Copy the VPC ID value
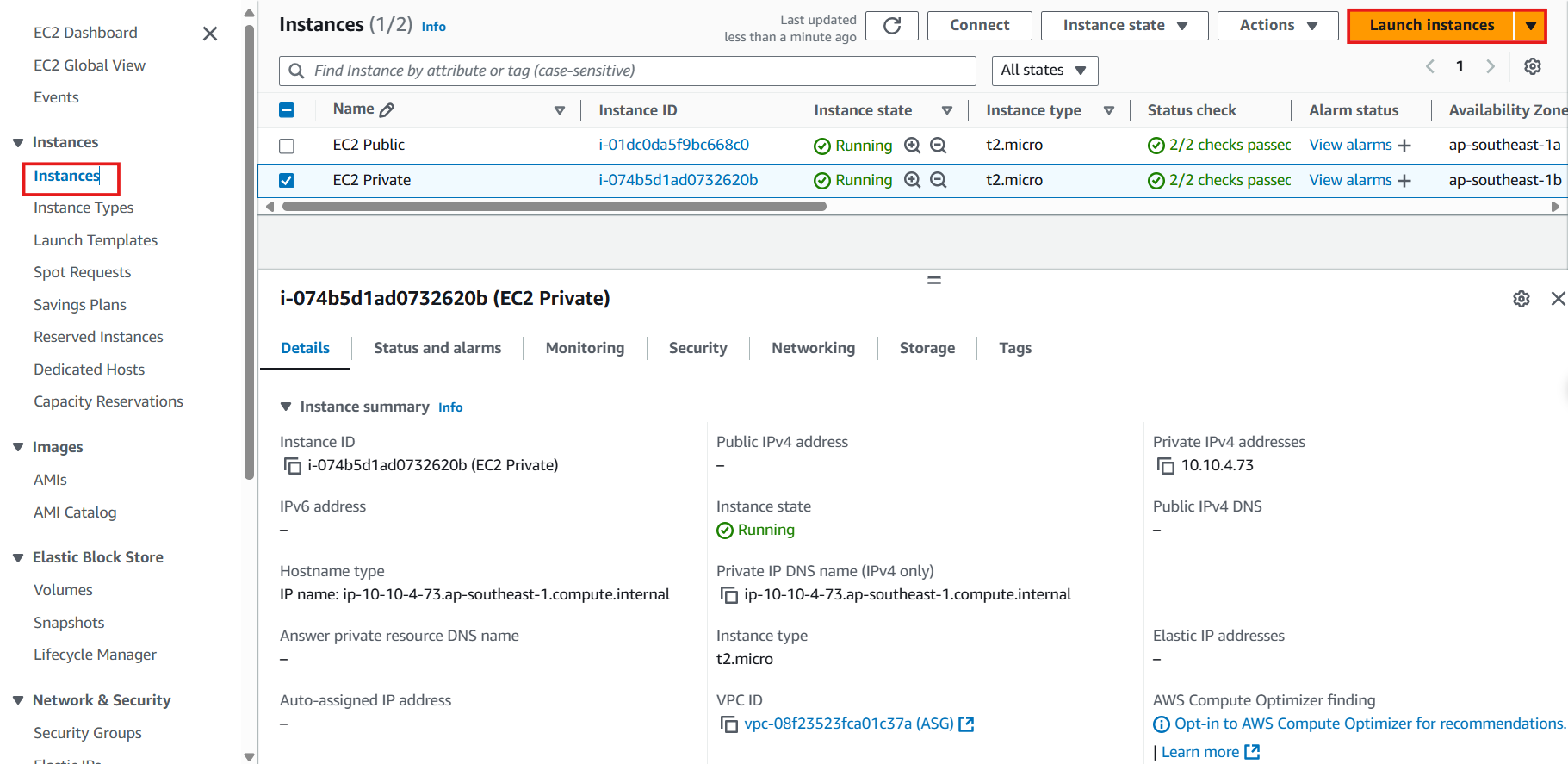This screenshot has height=764, width=1568. 729,724
